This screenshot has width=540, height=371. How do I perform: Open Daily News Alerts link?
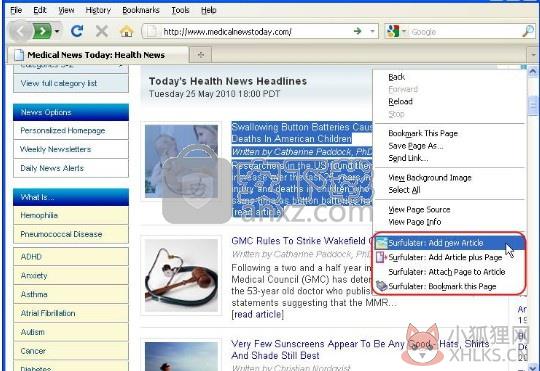52,168
